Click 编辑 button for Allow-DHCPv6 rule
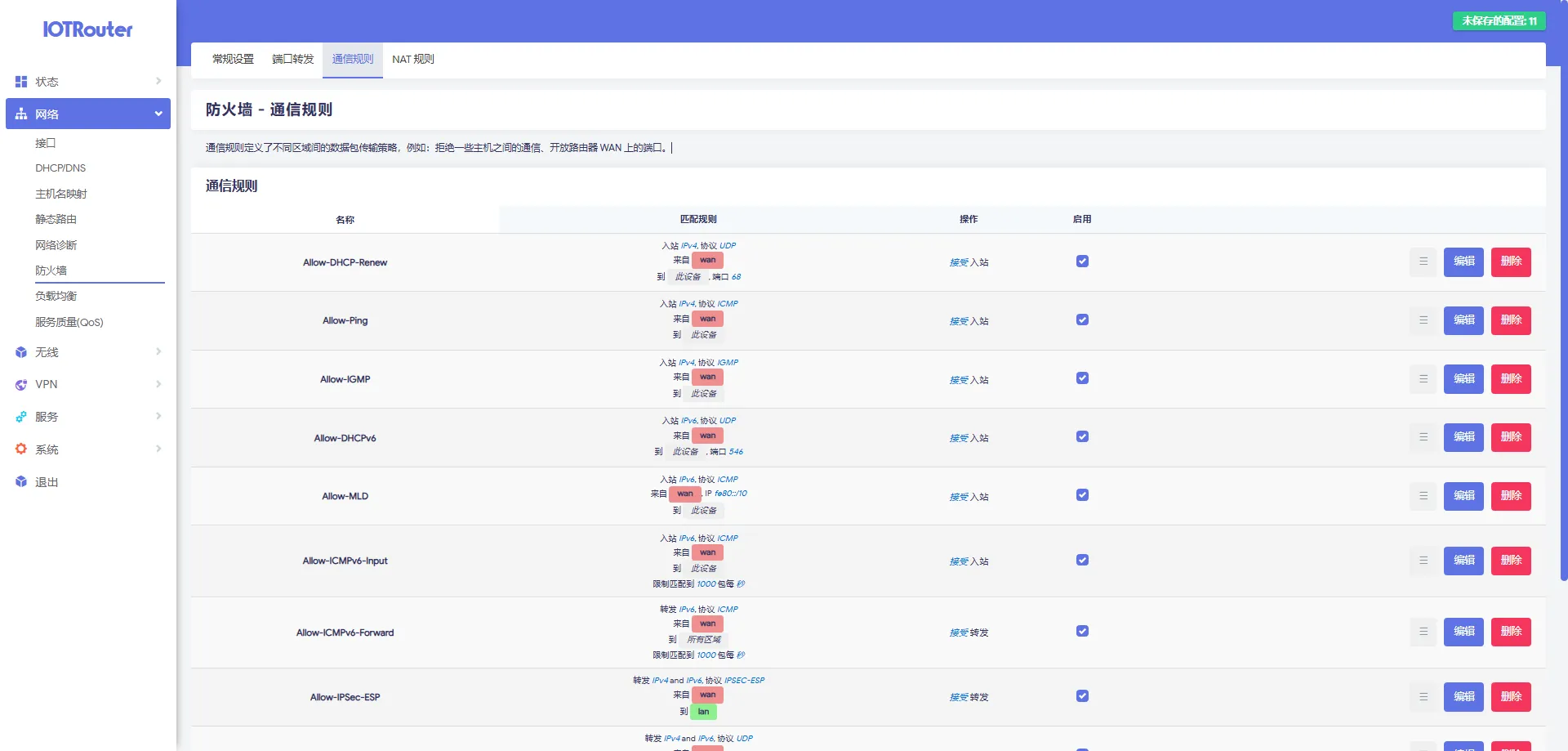Screen dimensions: 1568x751 tap(1463, 437)
